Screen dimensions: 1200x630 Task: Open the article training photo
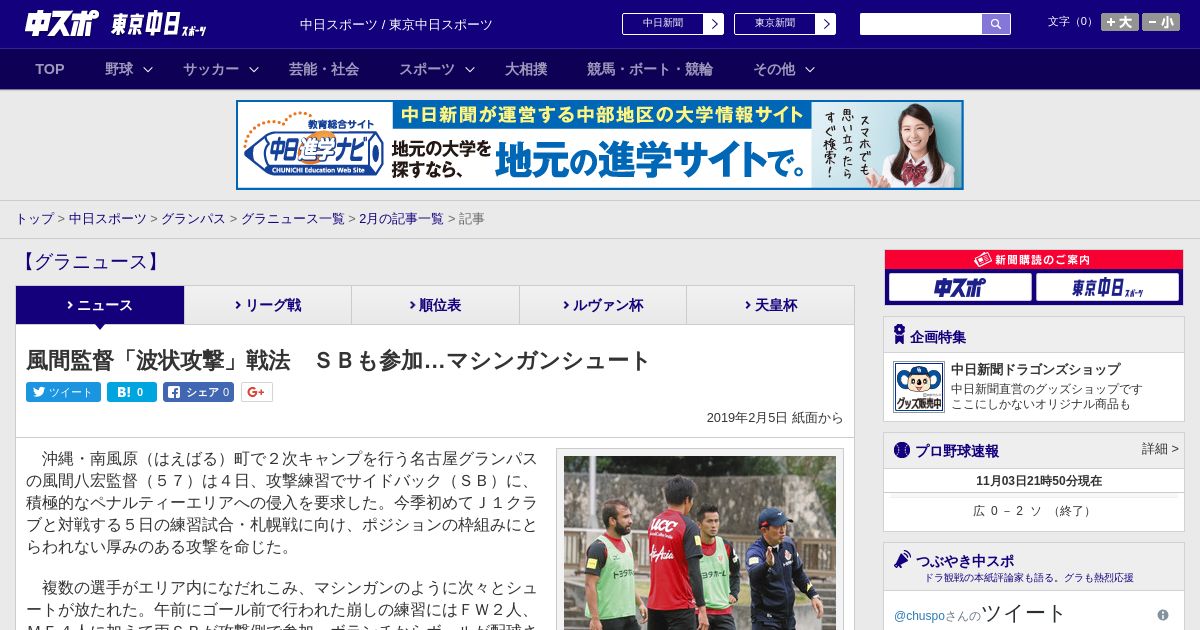click(x=700, y=543)
